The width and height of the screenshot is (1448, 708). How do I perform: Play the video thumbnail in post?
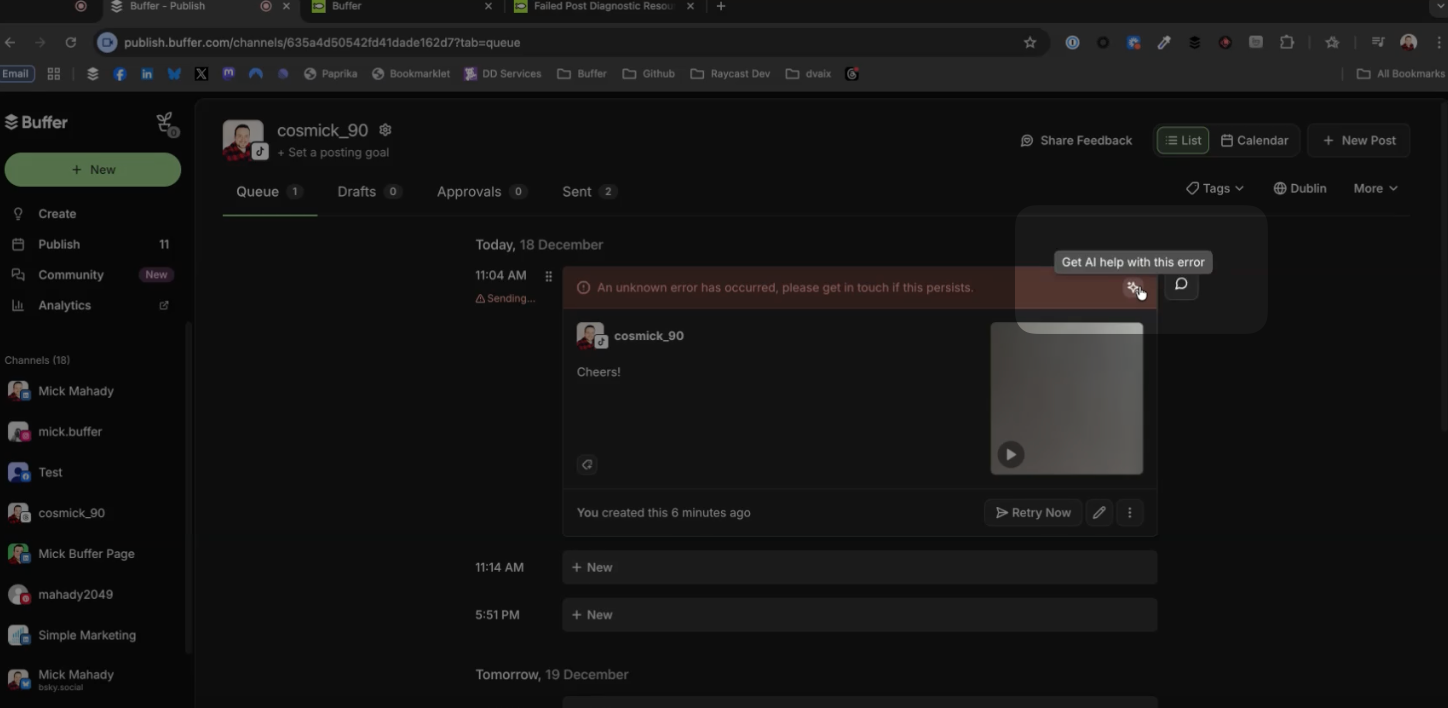click(1011, 455)
